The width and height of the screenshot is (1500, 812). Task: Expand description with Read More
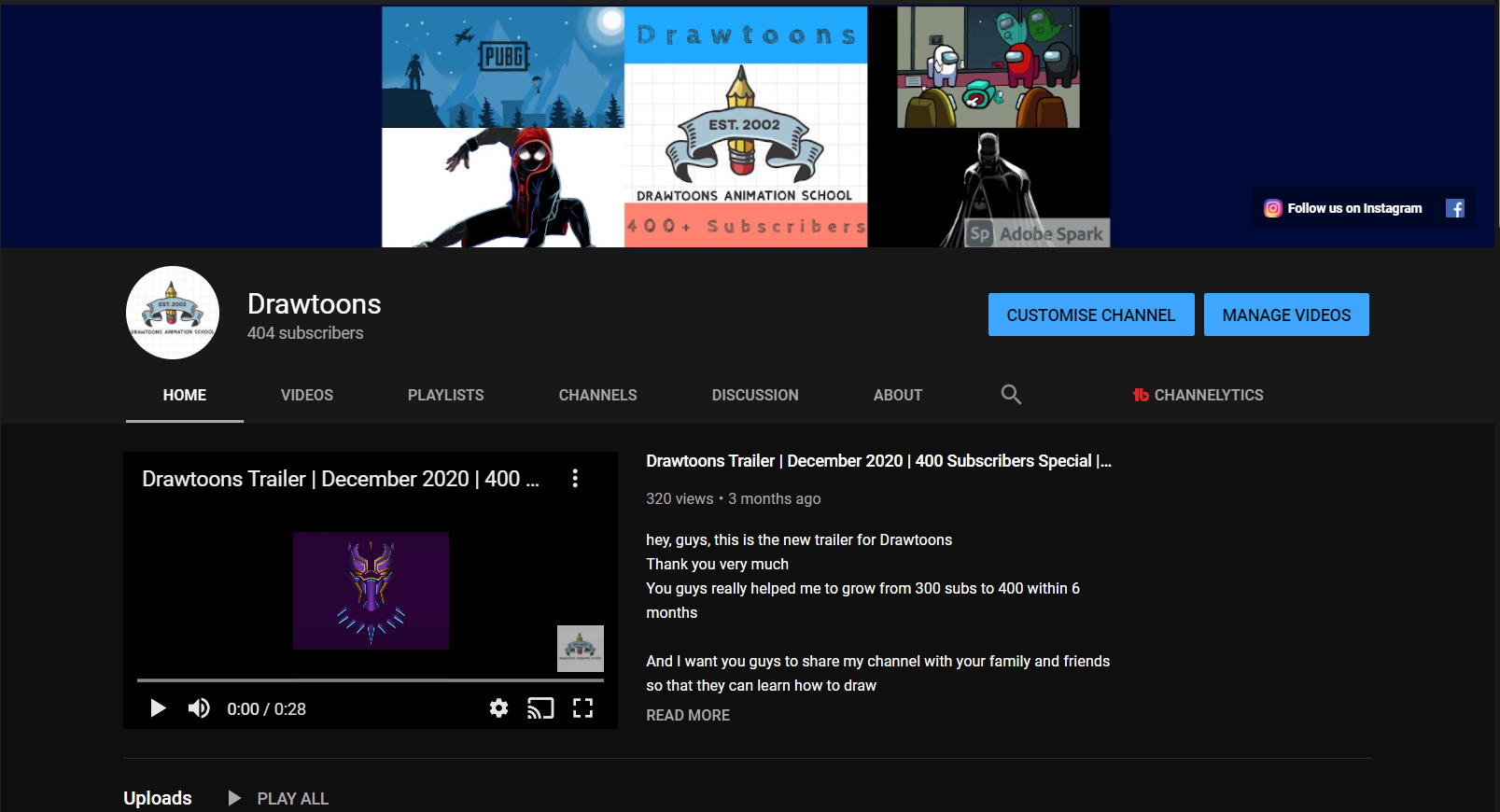[688, 715]
